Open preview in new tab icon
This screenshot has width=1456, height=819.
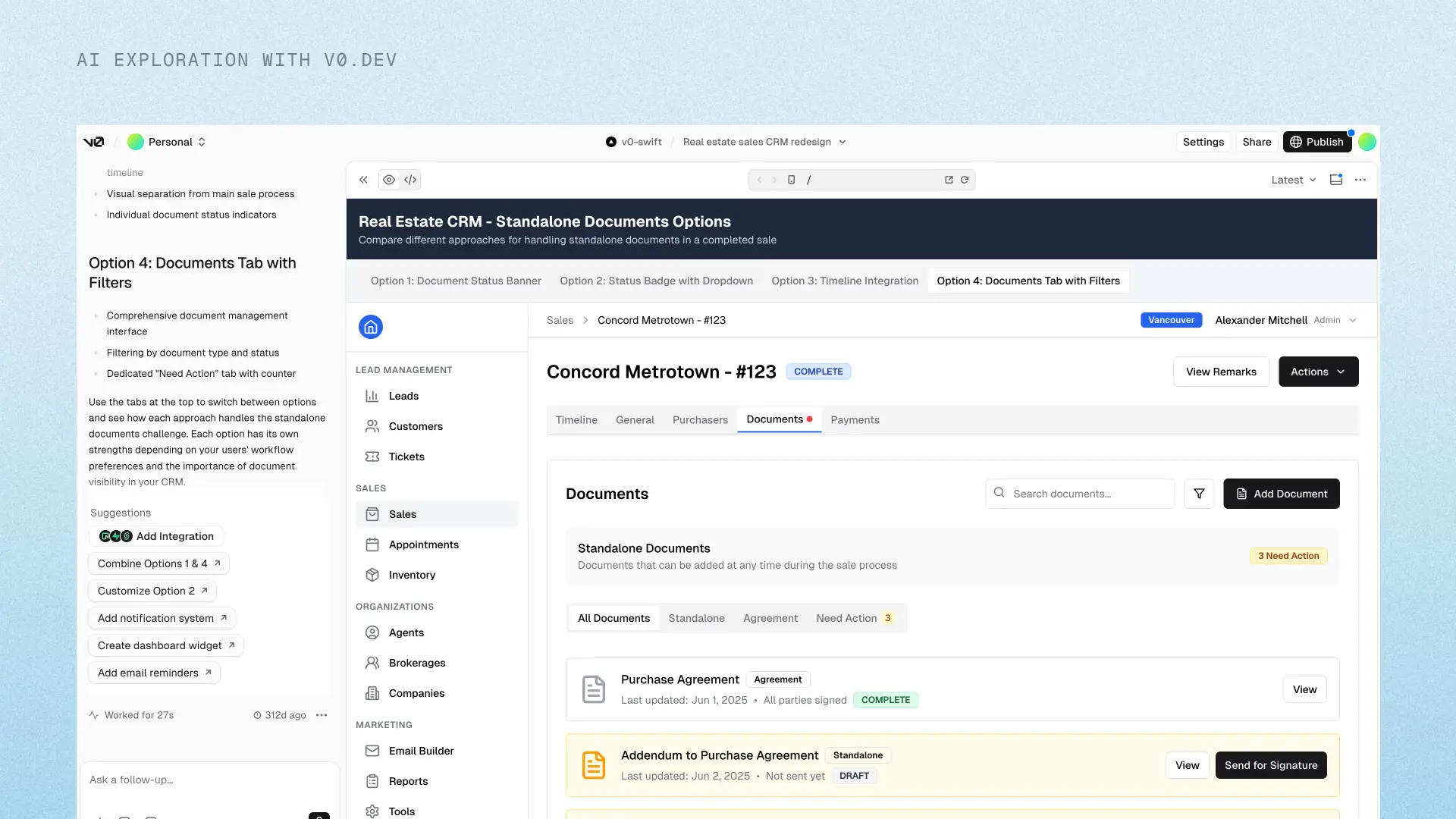point(949,180)
